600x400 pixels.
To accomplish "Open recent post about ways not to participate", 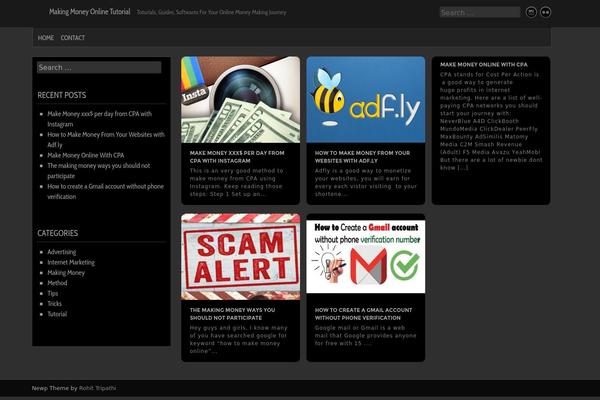I will click(x=99, y=171).
